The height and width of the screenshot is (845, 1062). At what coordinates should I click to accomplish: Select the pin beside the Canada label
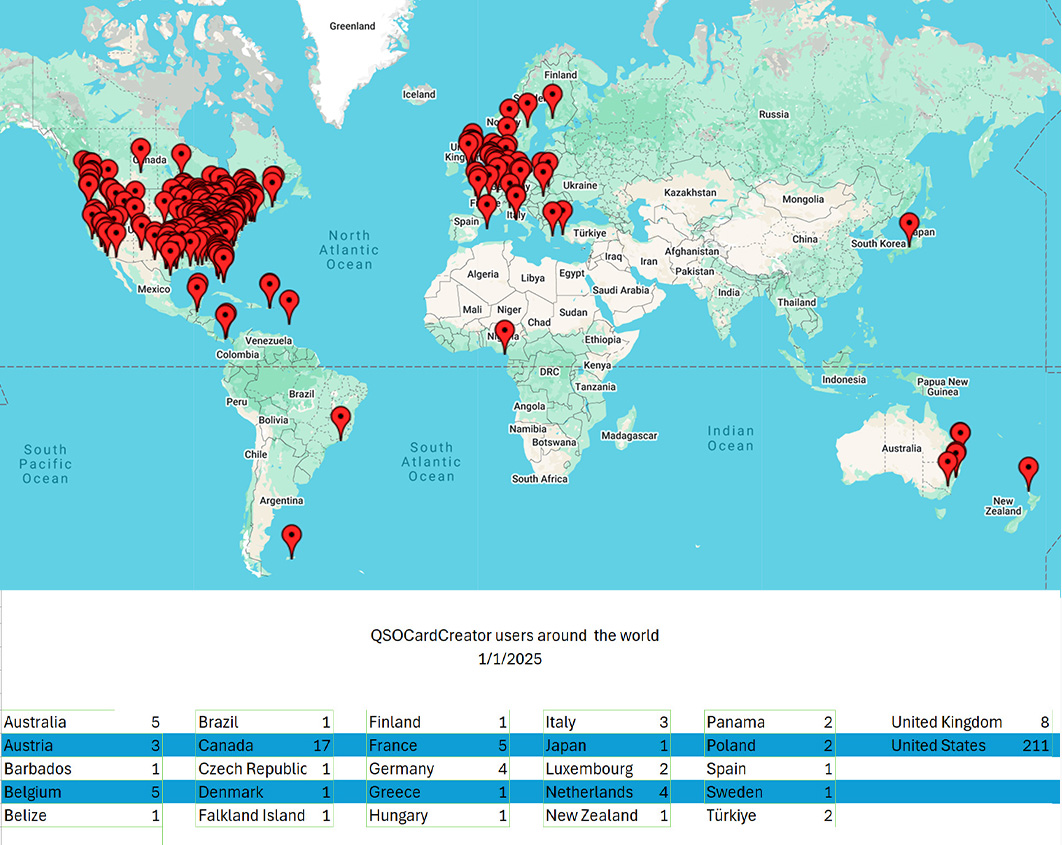click(141, 152)
